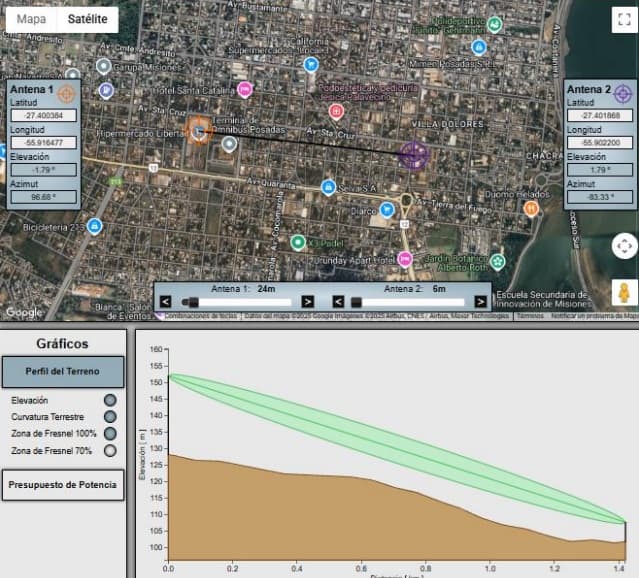Switch to the Mapa view tab
This screenshot has height=578, width=639.
pos(31,19)
